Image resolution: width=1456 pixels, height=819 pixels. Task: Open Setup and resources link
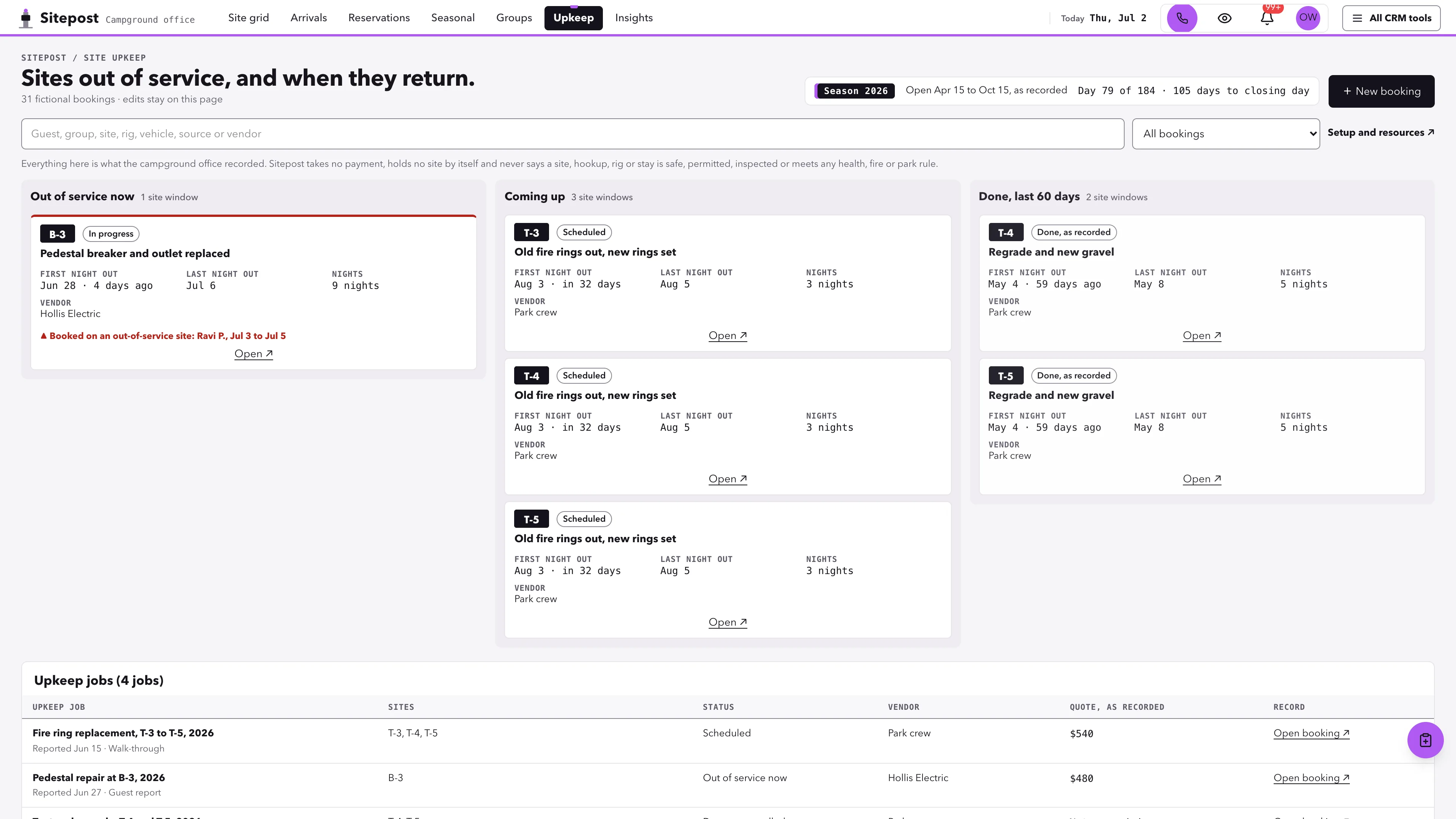tap(1381, 133)
